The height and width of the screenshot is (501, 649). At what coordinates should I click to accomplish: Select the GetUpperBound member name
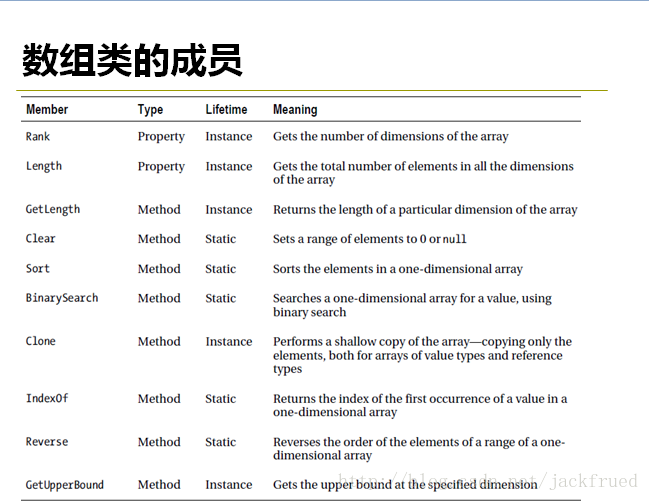coord(65,485)
